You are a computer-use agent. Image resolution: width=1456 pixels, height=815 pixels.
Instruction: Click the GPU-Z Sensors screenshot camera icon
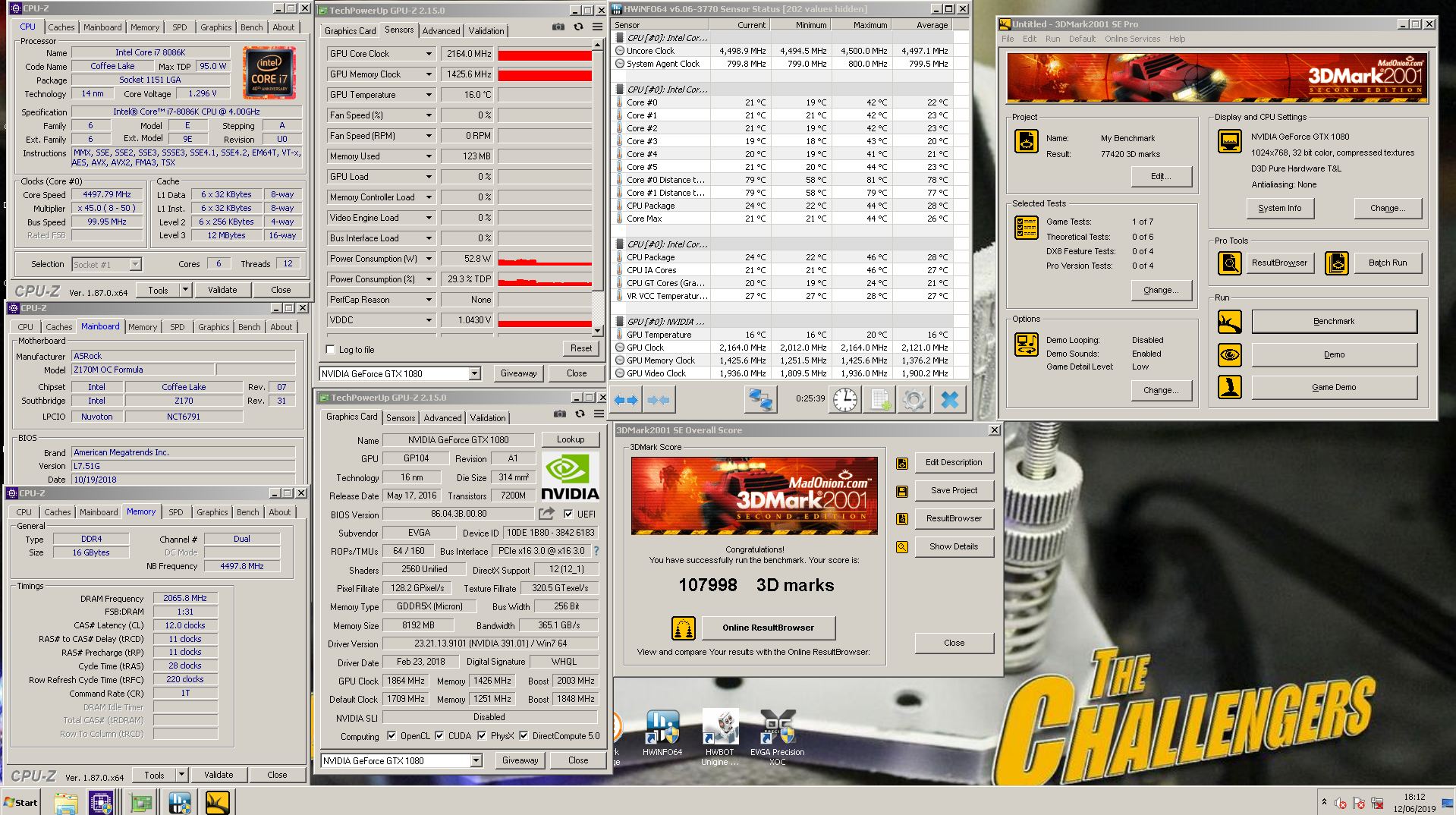click(558, 27)
